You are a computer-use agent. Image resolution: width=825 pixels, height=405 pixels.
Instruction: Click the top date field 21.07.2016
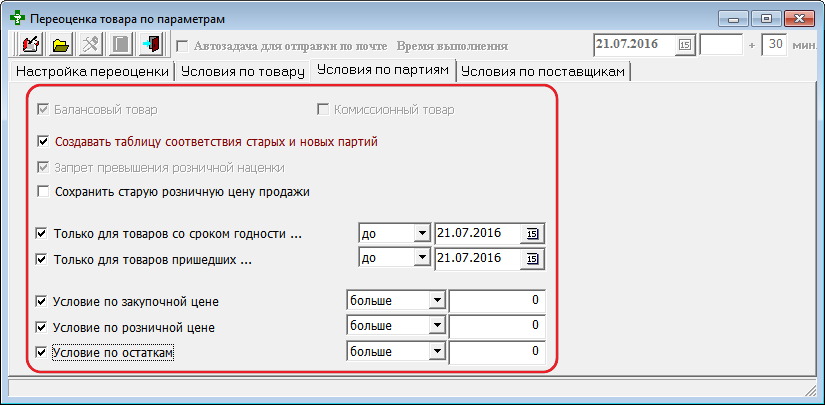pos(635,45)
